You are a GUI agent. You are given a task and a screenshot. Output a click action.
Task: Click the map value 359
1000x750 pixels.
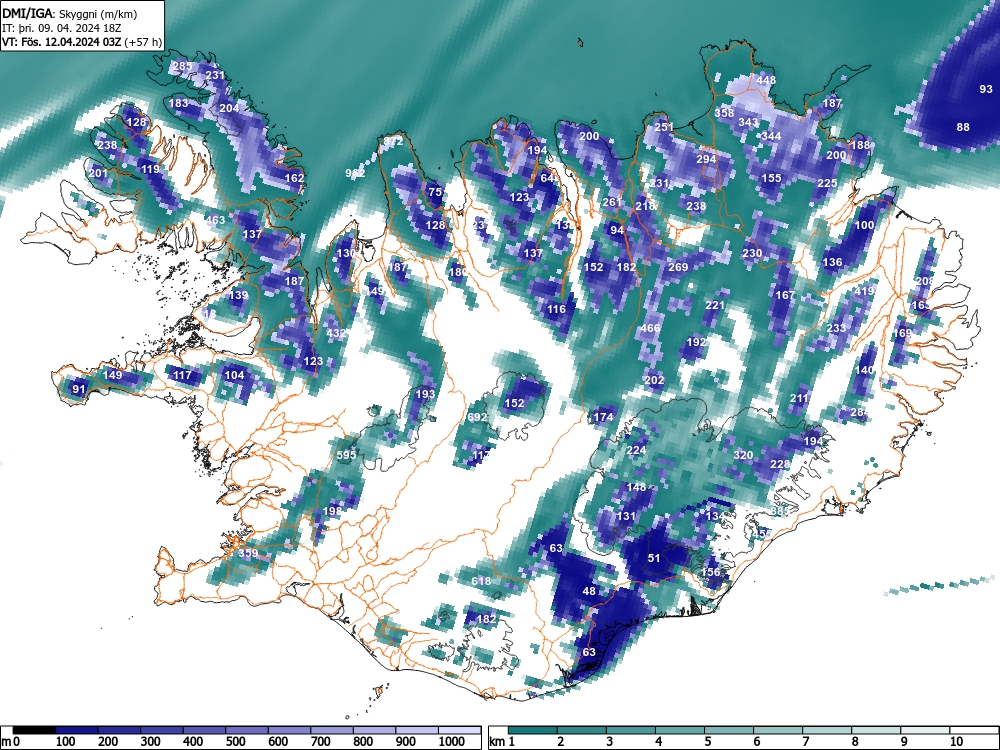click(248, 553)
